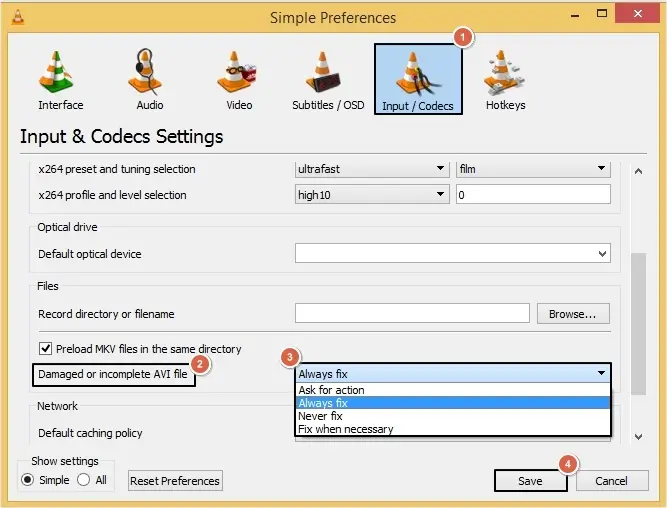This screenshot has height=508, width=667.
Task: Close the Simple Preferences window
Action: [637, 14]
